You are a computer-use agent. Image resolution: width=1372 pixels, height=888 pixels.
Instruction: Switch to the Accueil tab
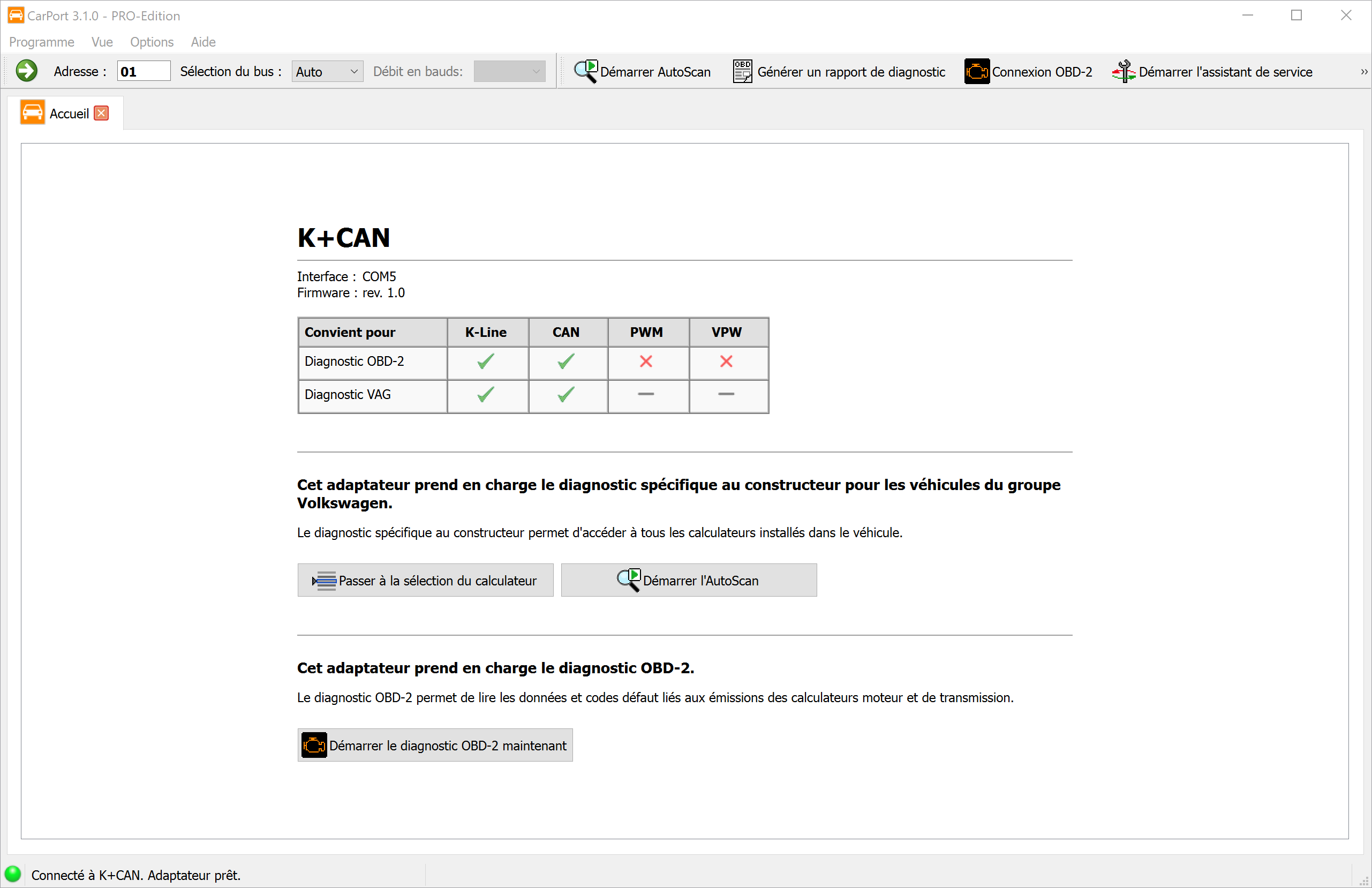tap(68, 113)
